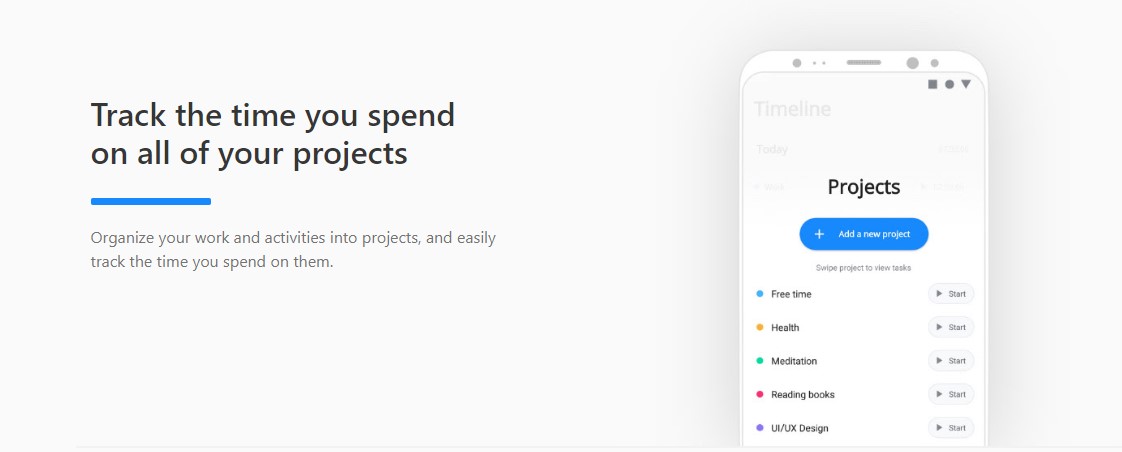
Task: Click the circle icon in phone status bar
Action: tap(950, 84)
